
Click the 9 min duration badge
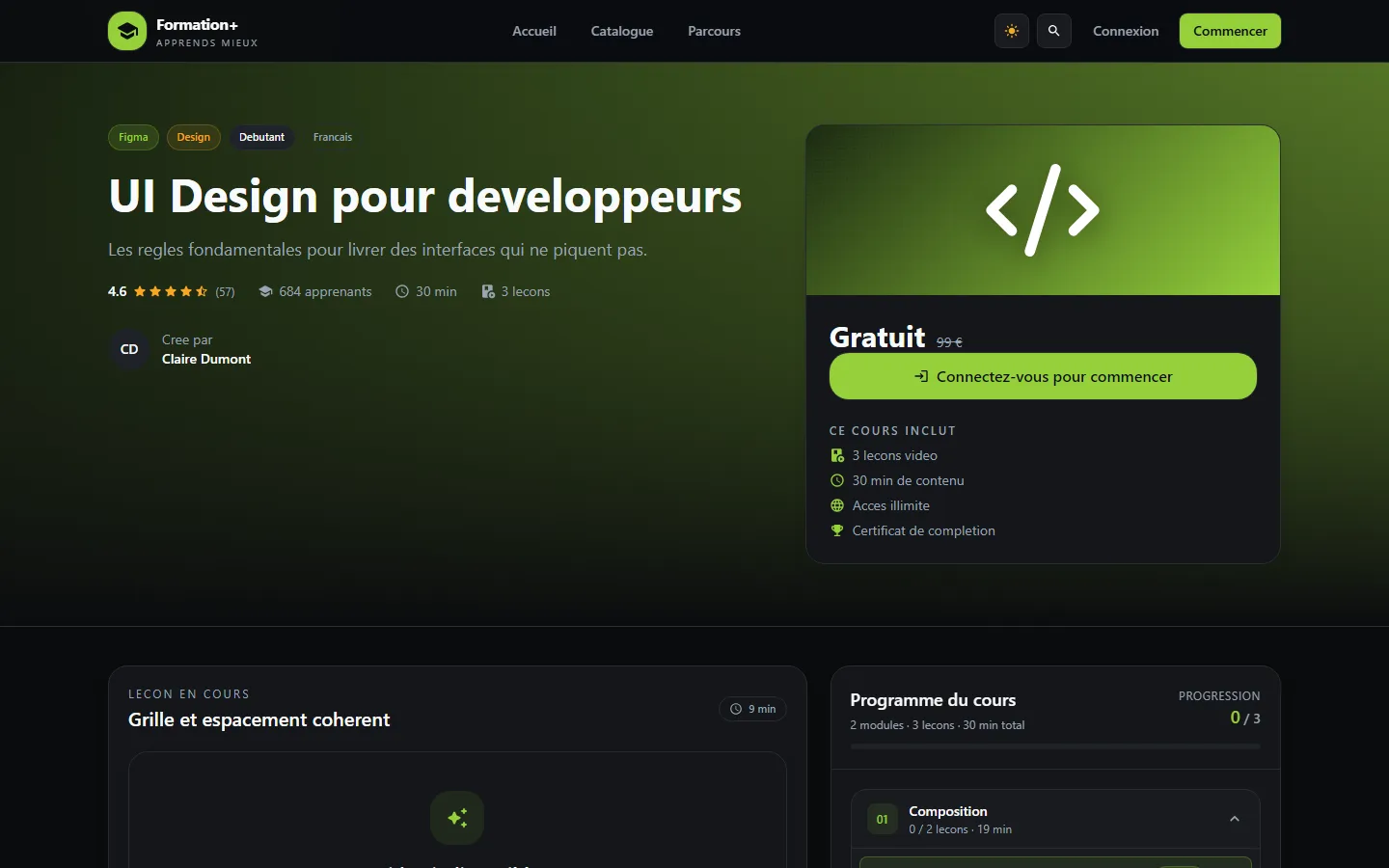click(753, 709)
